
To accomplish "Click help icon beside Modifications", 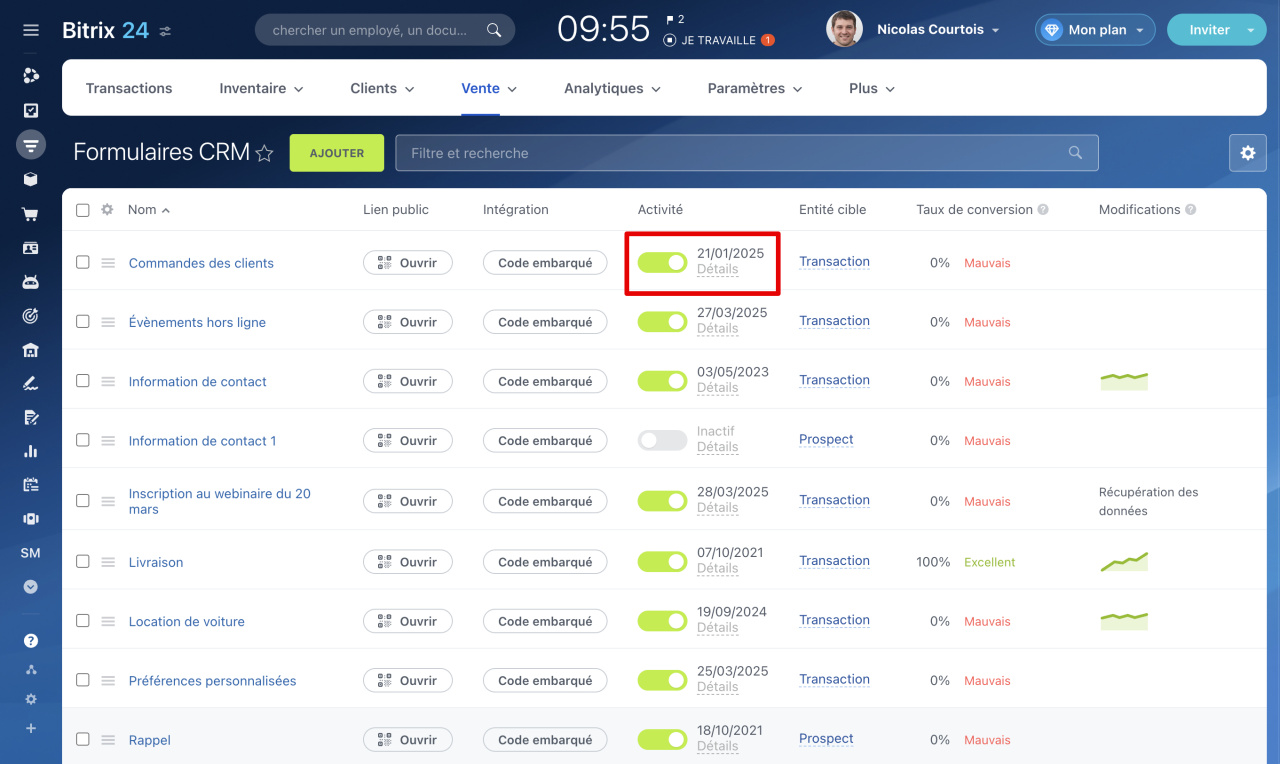I will coord(1191,210).
